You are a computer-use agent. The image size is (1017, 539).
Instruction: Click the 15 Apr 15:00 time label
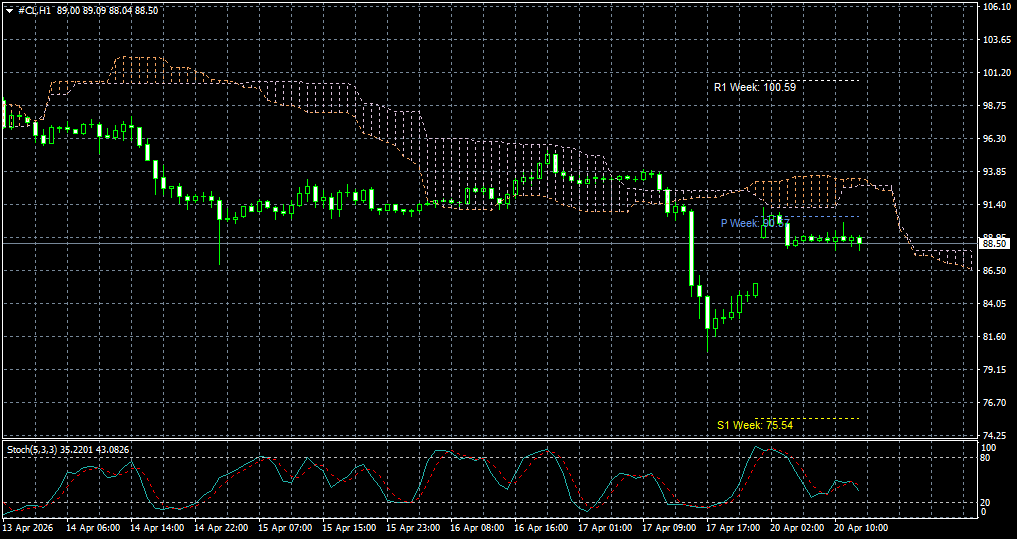(350, 529)
